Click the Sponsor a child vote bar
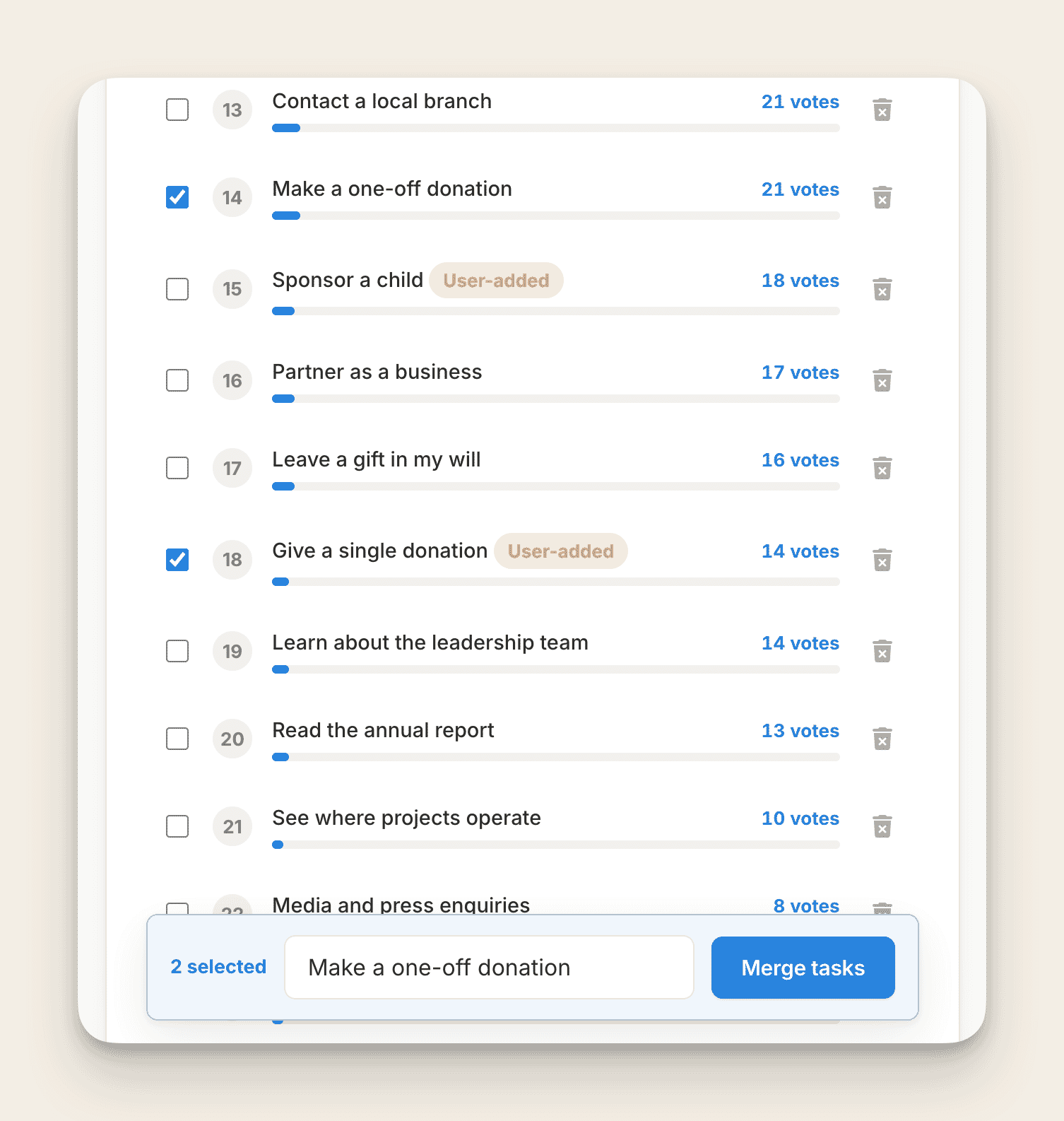This screenshot has width=1064, height=1121. click(x=556, y=311)
